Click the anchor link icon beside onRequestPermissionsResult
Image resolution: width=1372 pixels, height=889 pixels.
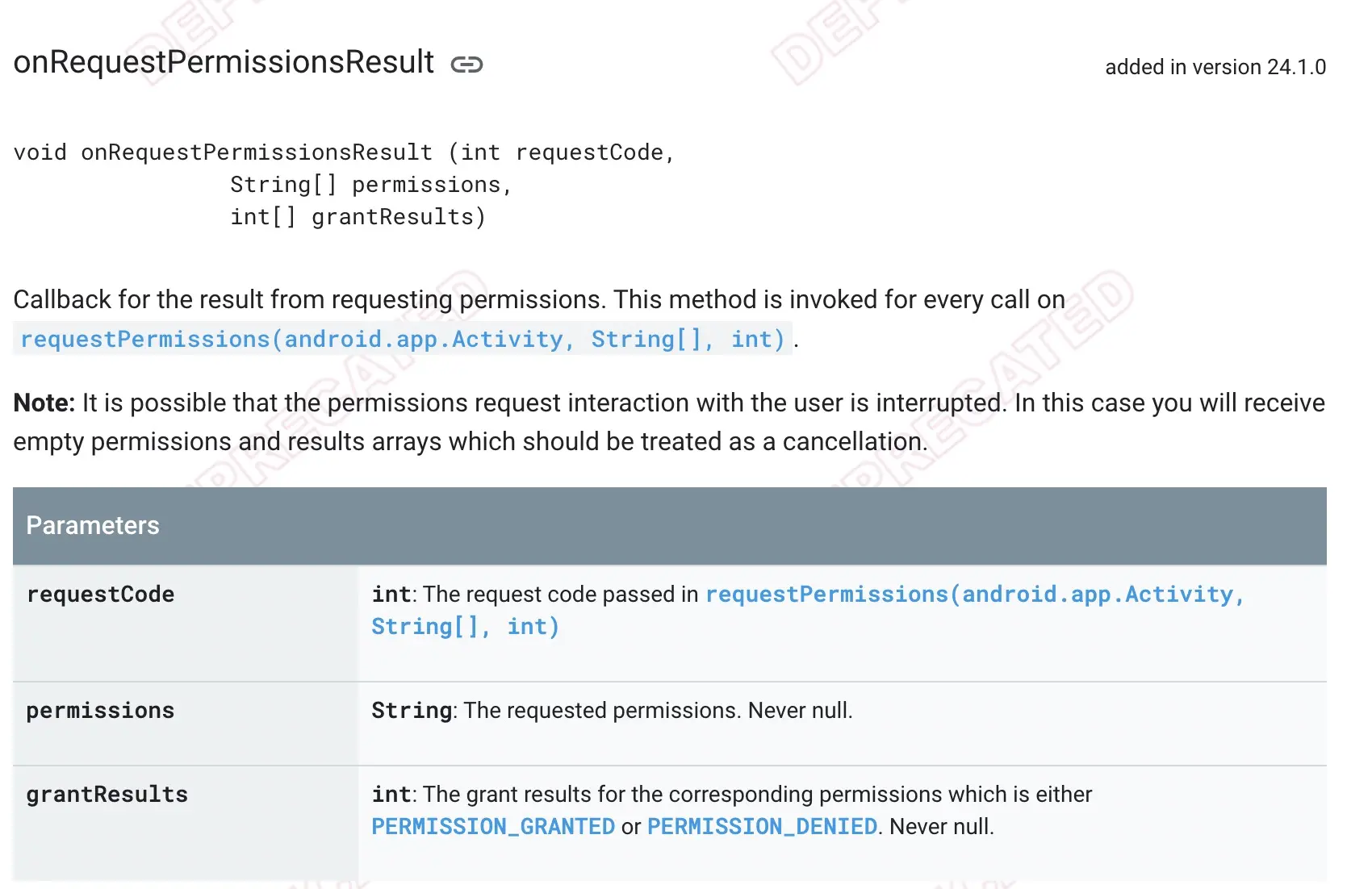[466, 65]
